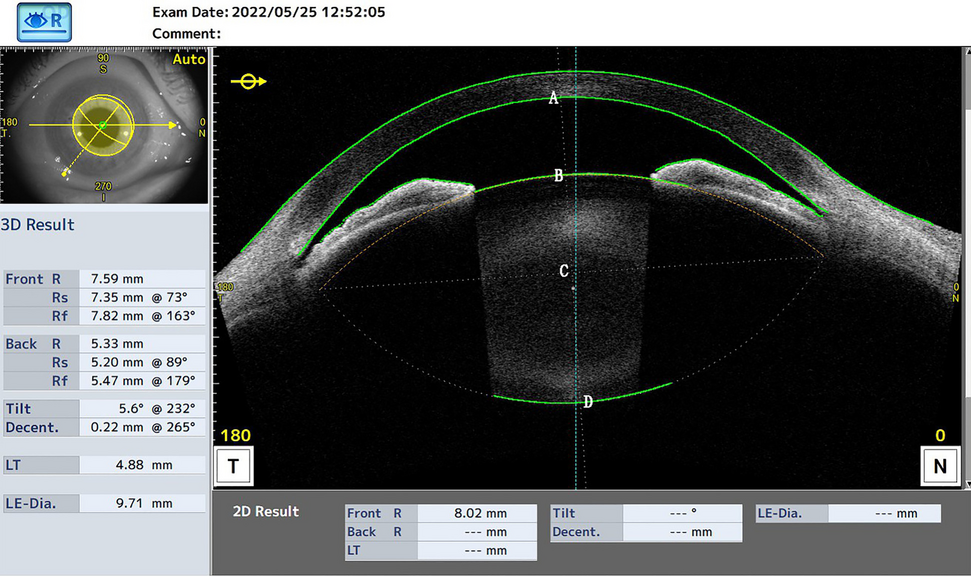Select Front Rs value 7.35 mm @ 73°
Viewport: 971px width, 576px height.
point(142,297)
